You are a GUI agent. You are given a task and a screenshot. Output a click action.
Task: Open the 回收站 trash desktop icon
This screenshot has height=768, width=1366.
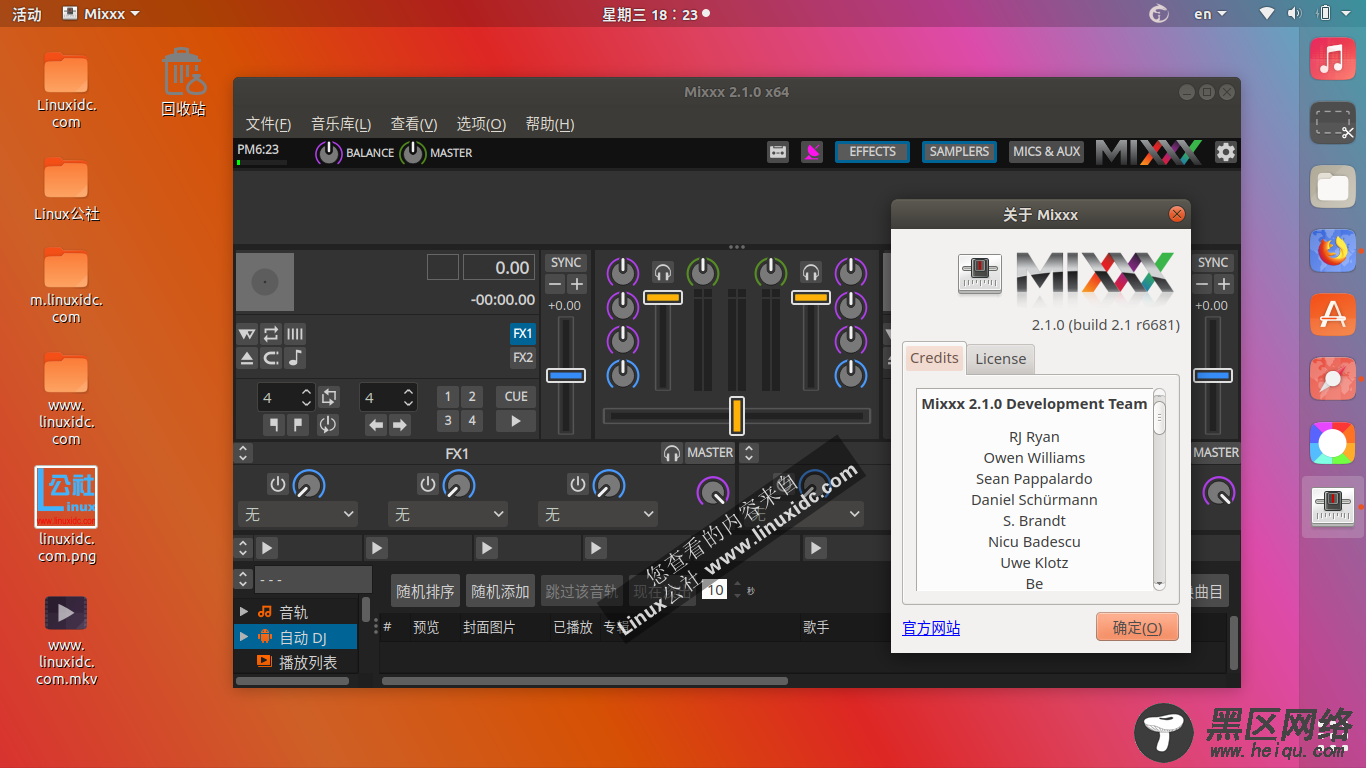pos(183,82)
